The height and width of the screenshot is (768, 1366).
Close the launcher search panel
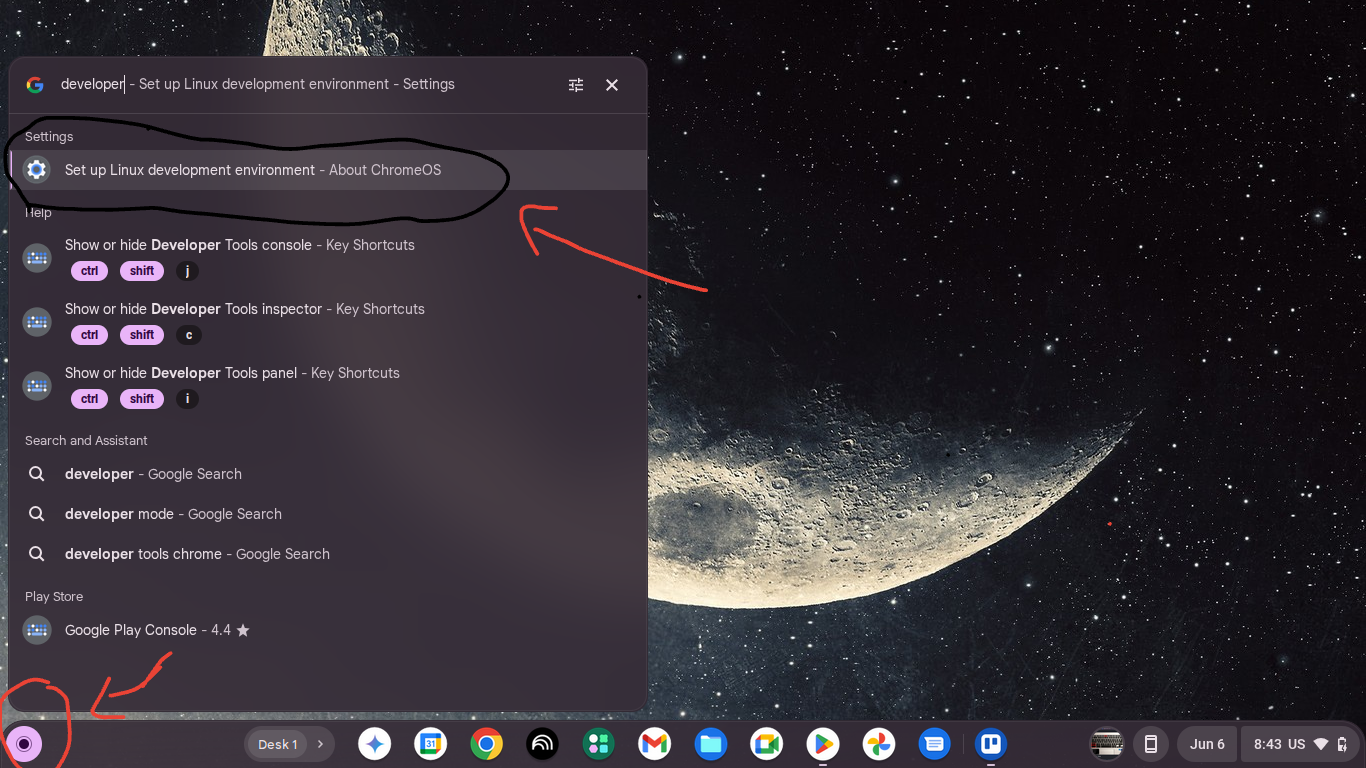(x=612, y=85)
